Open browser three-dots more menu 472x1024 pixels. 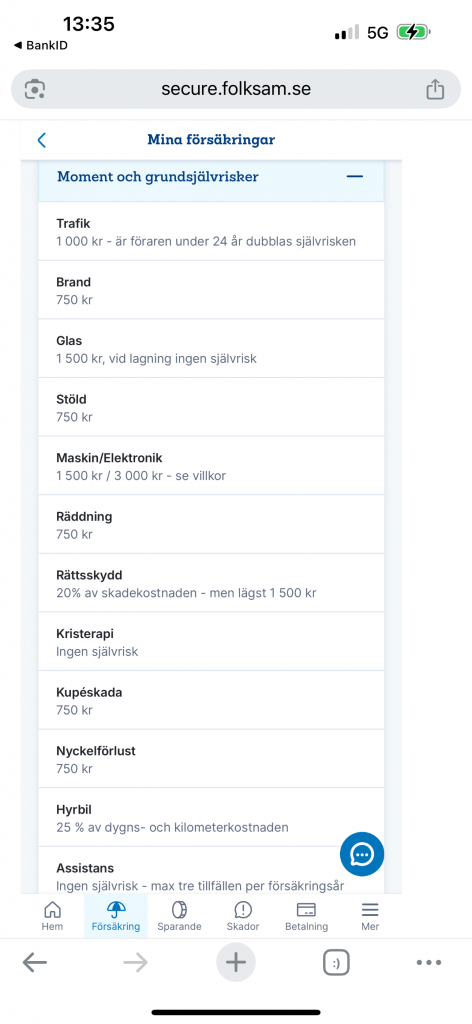[x=429, y=962]
